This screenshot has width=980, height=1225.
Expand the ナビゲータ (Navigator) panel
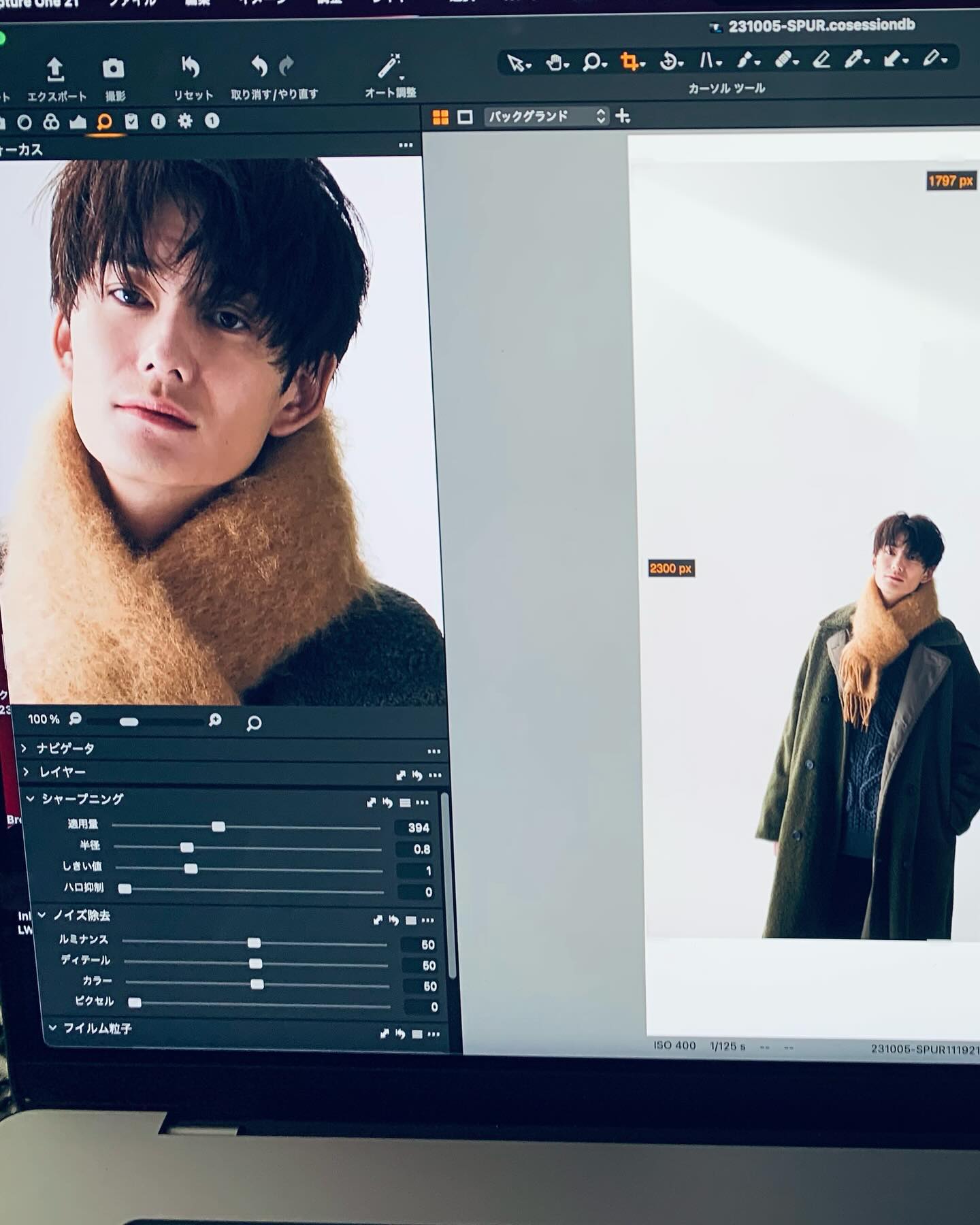(x=24, y=748)
